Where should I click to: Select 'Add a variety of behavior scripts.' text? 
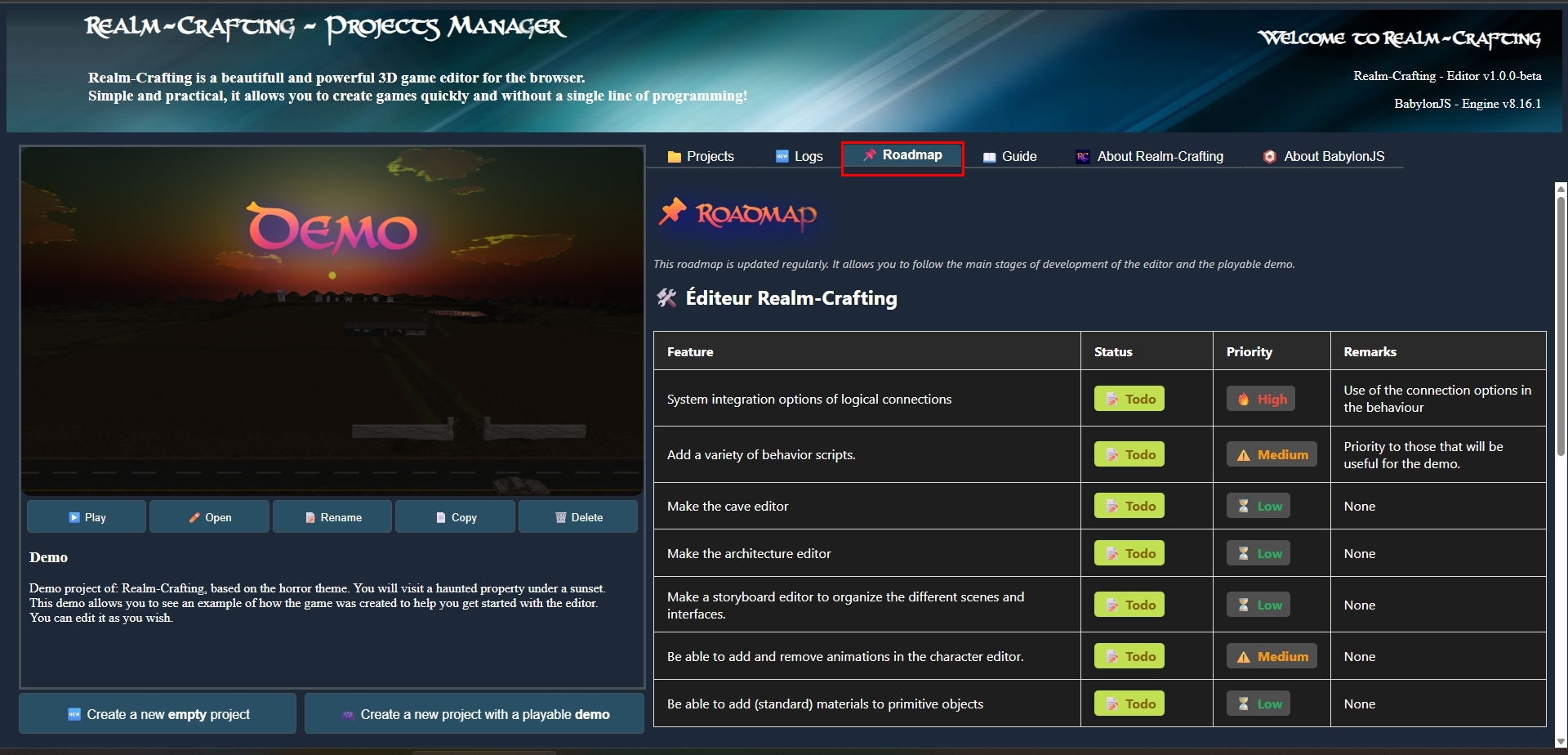pos(761,454)
